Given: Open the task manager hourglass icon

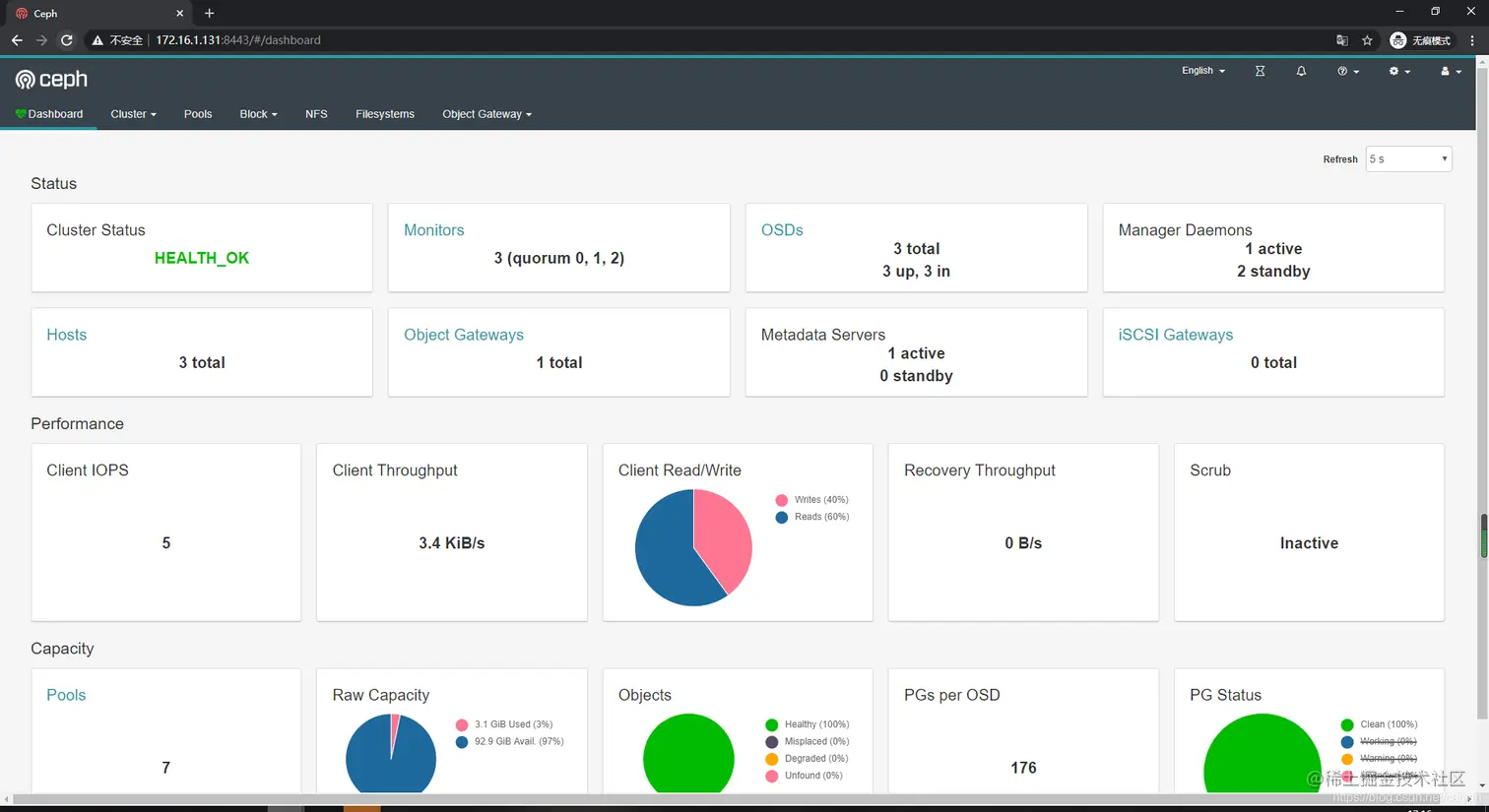Looking at the screenshot, I should pyautogui.click(x=1260, y=71).
